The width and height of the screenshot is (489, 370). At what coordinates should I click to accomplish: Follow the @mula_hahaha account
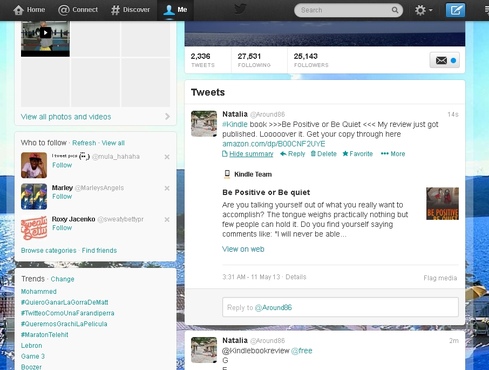point(62,165)
